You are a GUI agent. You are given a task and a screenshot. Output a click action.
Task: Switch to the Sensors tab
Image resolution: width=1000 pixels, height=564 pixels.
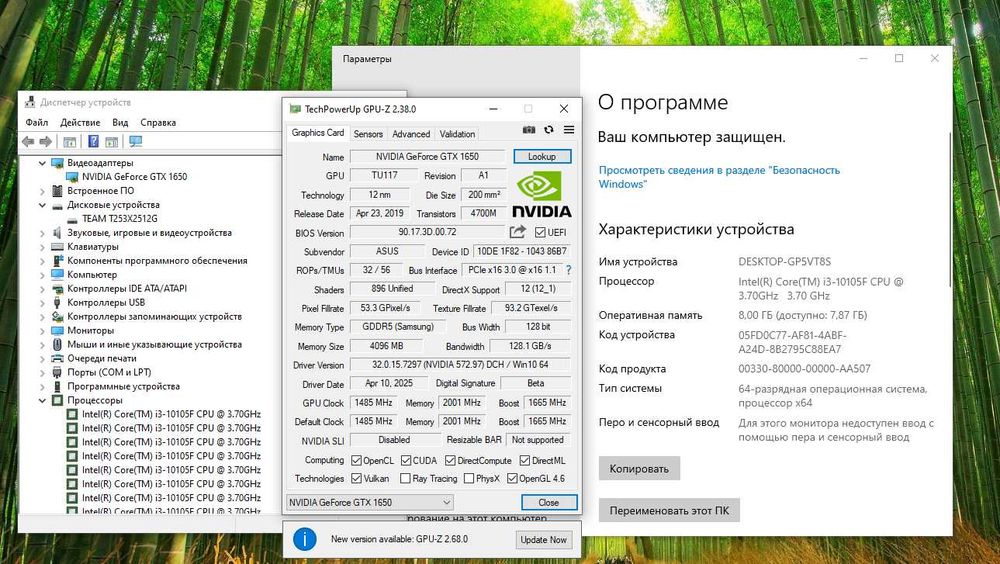tap(368, 134)
